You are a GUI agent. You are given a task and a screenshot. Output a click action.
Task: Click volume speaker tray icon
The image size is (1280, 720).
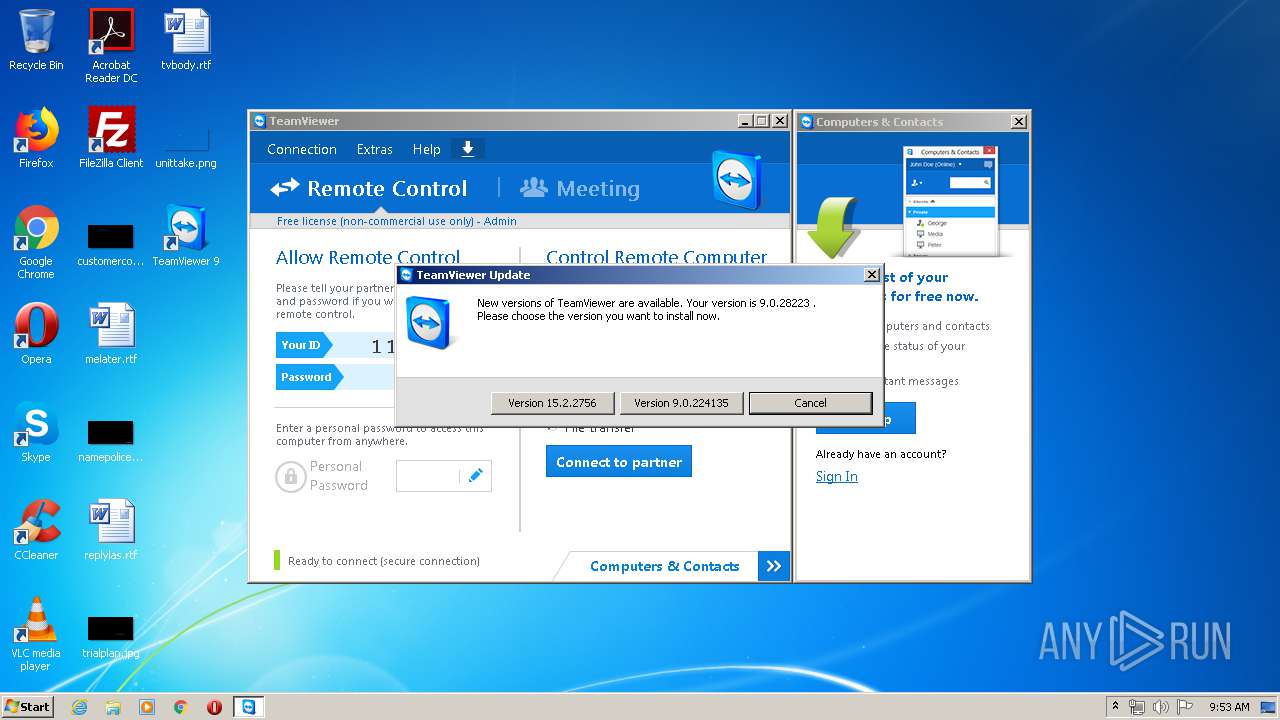coord(1160,707)
